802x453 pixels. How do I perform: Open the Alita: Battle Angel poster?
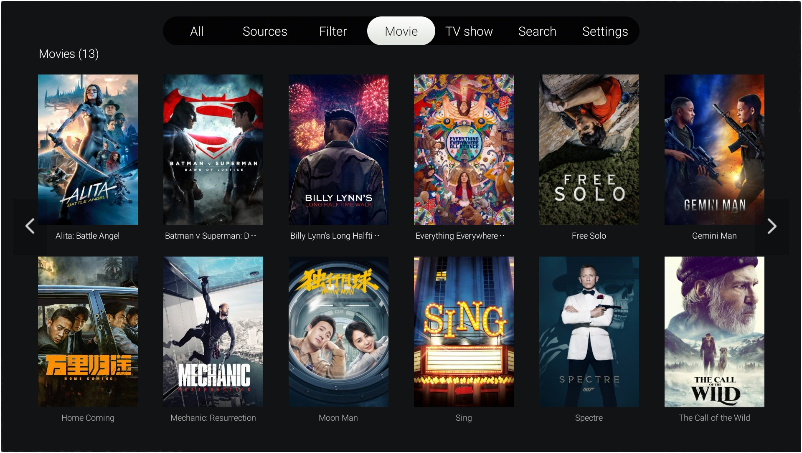point(88,149)
